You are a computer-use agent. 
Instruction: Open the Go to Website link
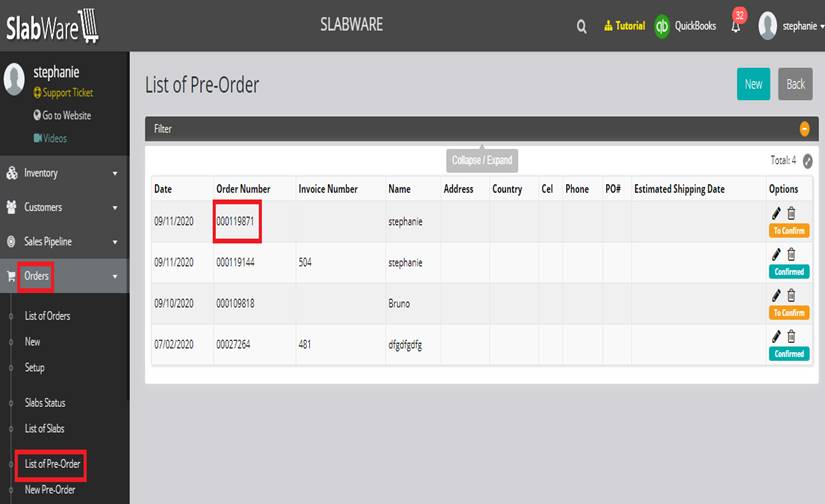62,115
